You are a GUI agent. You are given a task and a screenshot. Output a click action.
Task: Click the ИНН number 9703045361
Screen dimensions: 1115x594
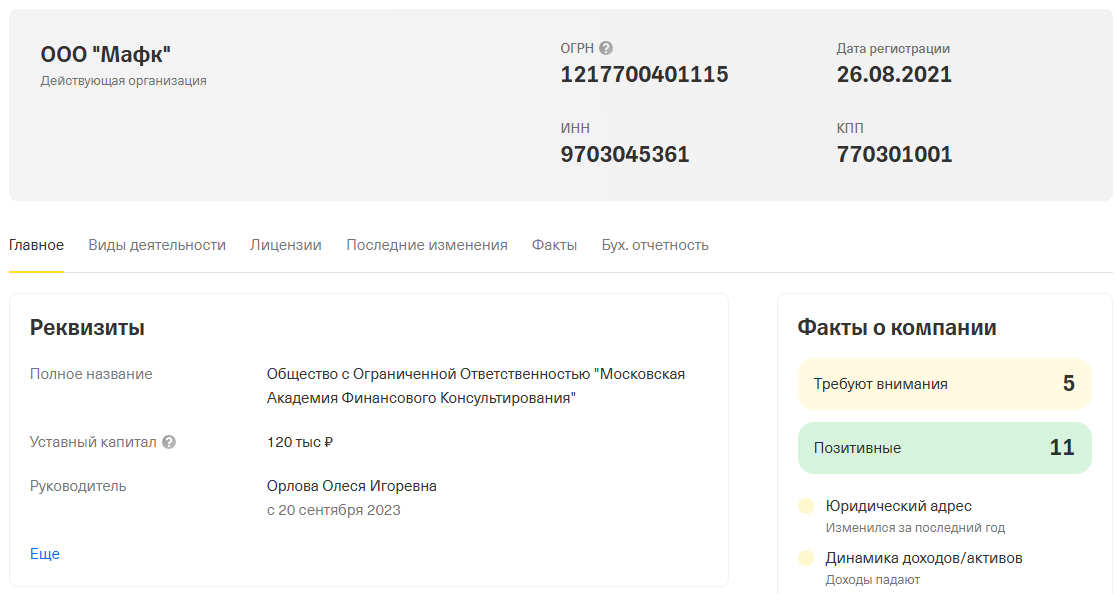click(625, 154)
